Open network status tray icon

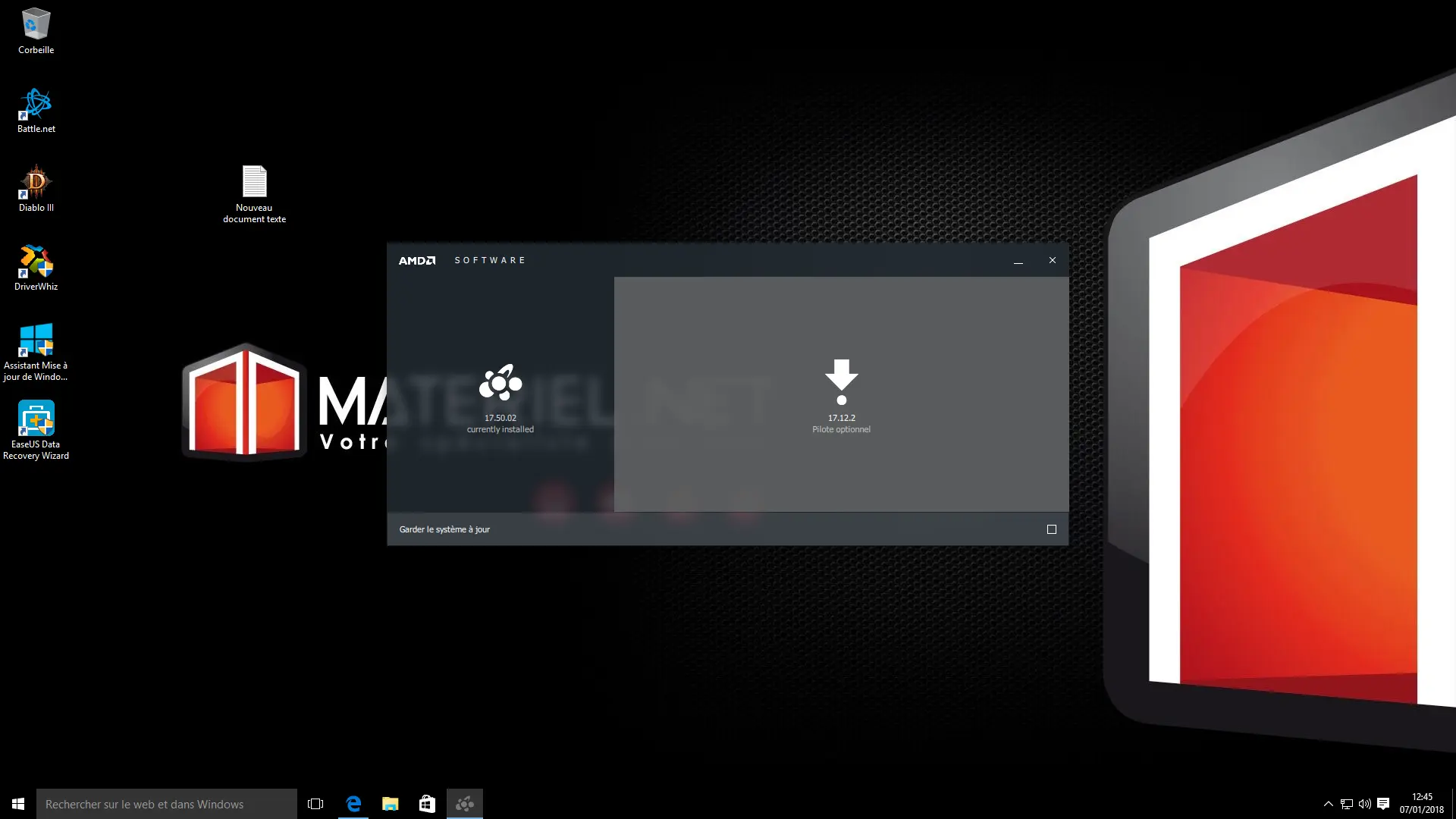1347,804
